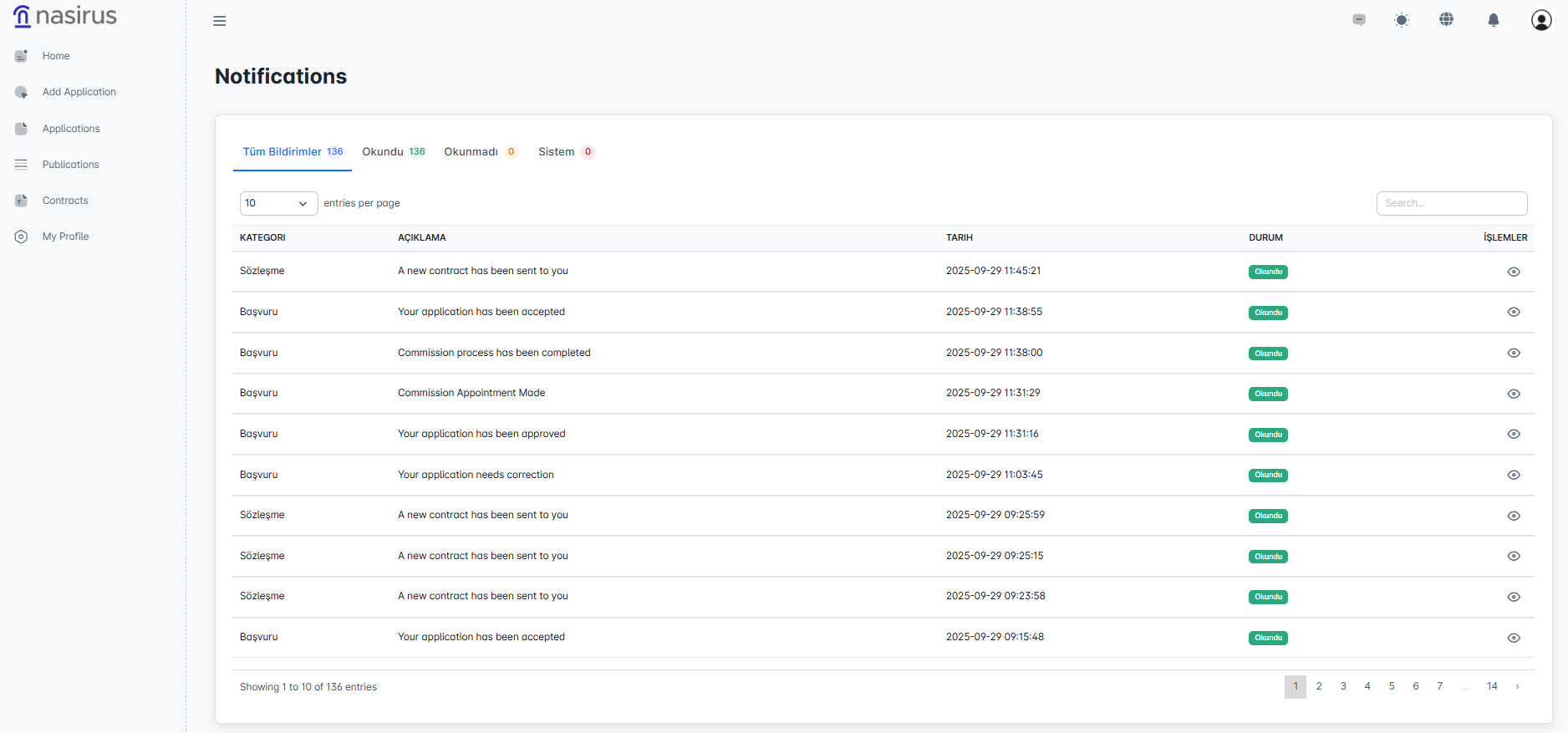Open the language globe icon

coord(1446,19)
